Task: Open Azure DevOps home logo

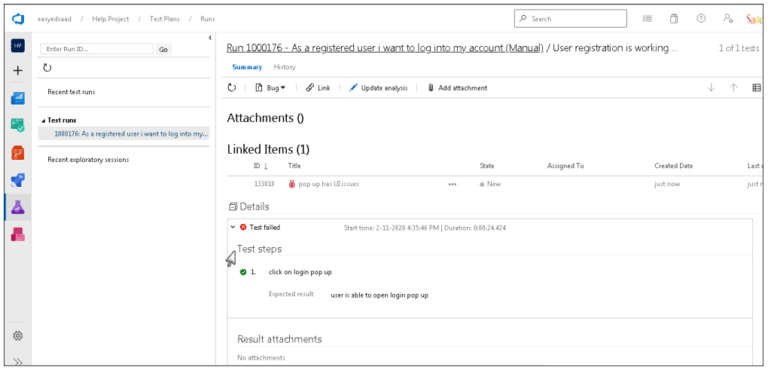Action: 18,19
